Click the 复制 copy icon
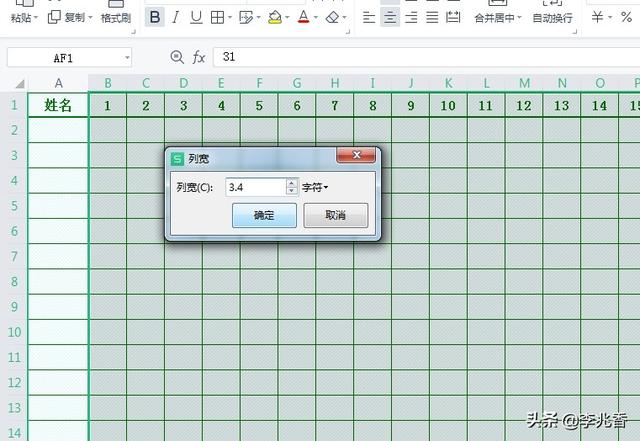The image size is (640, 441). [54, 17]
